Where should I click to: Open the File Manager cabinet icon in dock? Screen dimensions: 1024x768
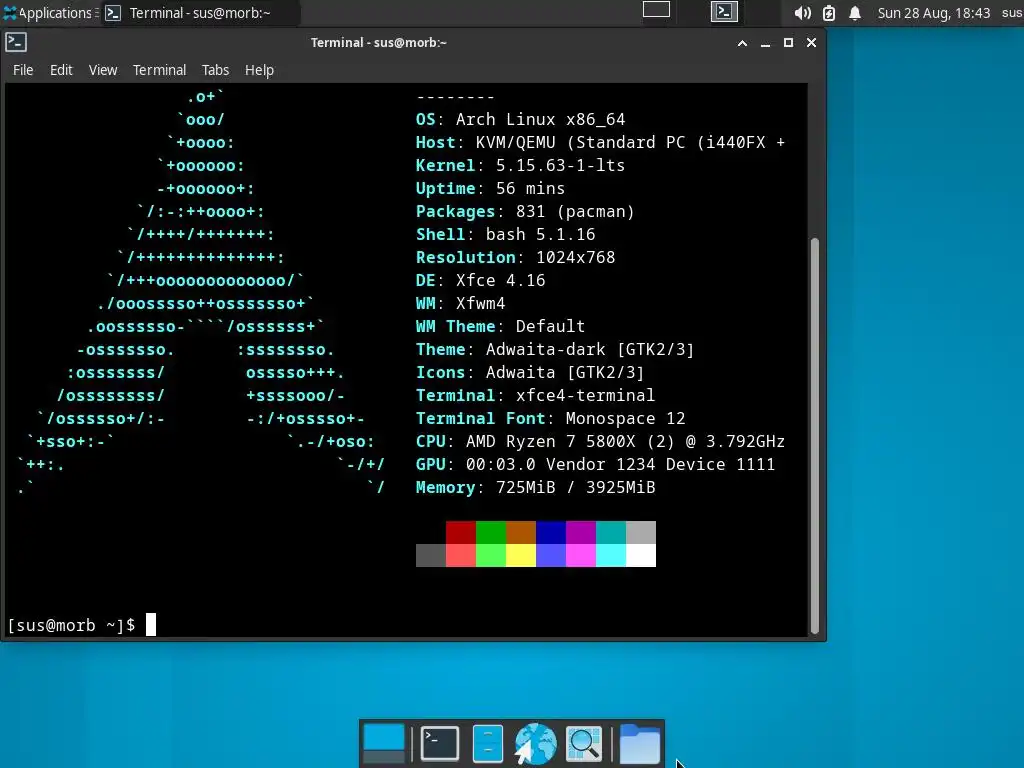[x=487, y=744]
